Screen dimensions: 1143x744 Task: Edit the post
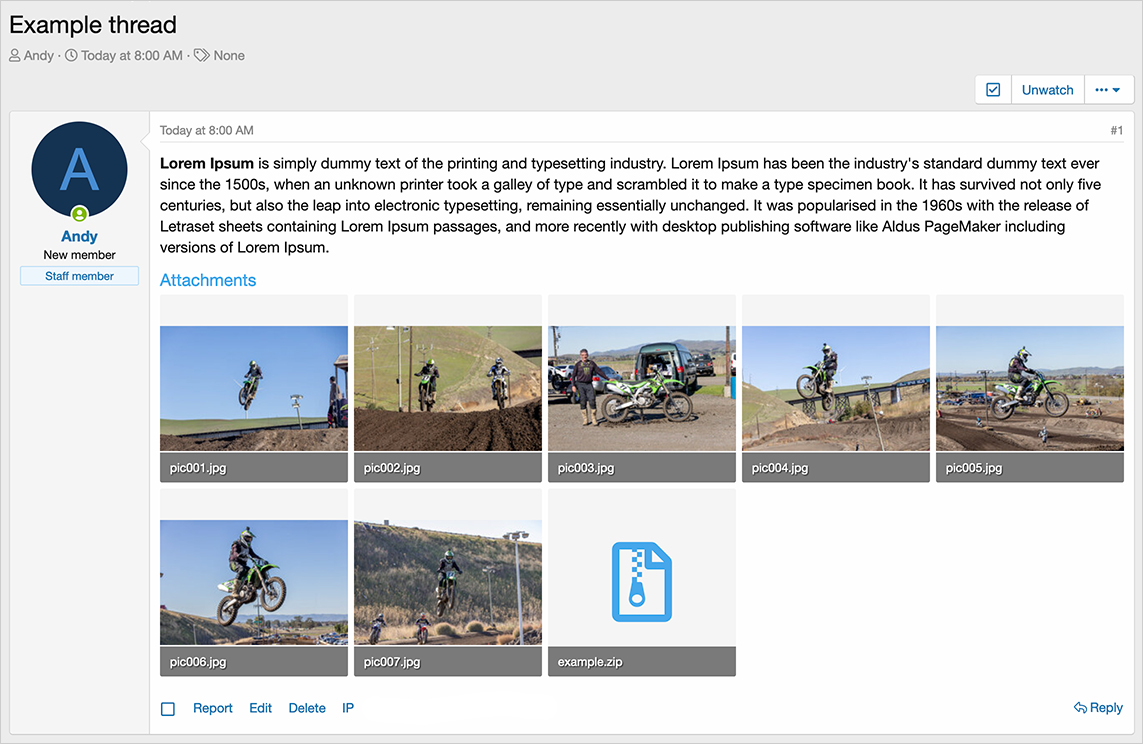(260, 708)
